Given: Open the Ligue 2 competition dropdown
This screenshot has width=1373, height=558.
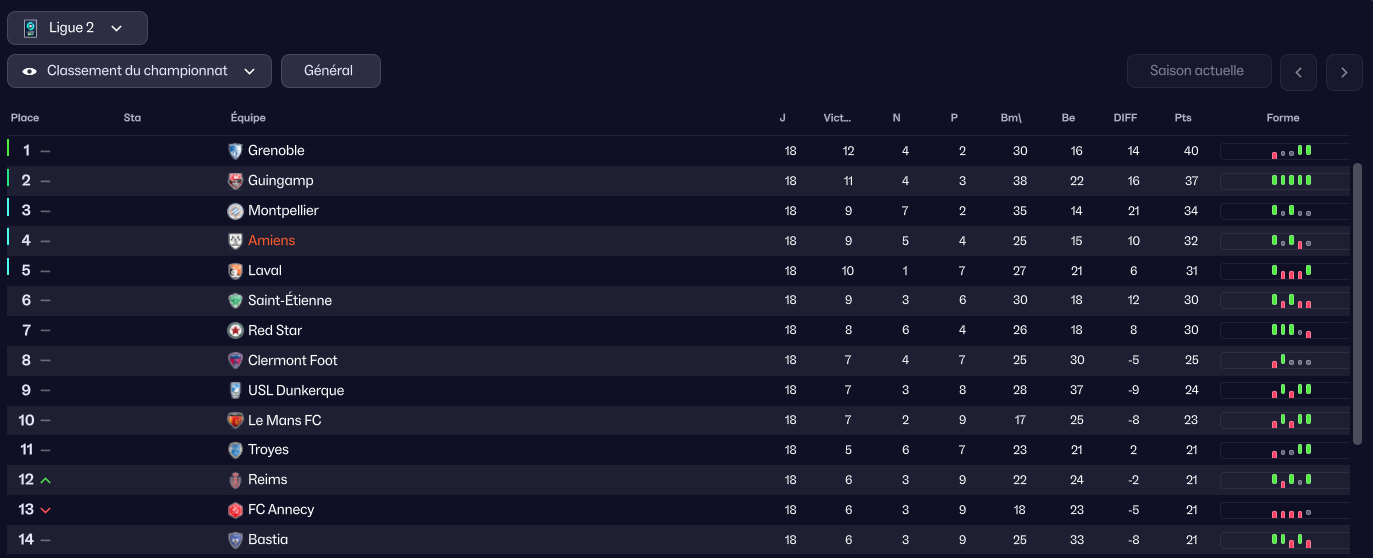Looking at the screenshot, I should tap(77, 28).
